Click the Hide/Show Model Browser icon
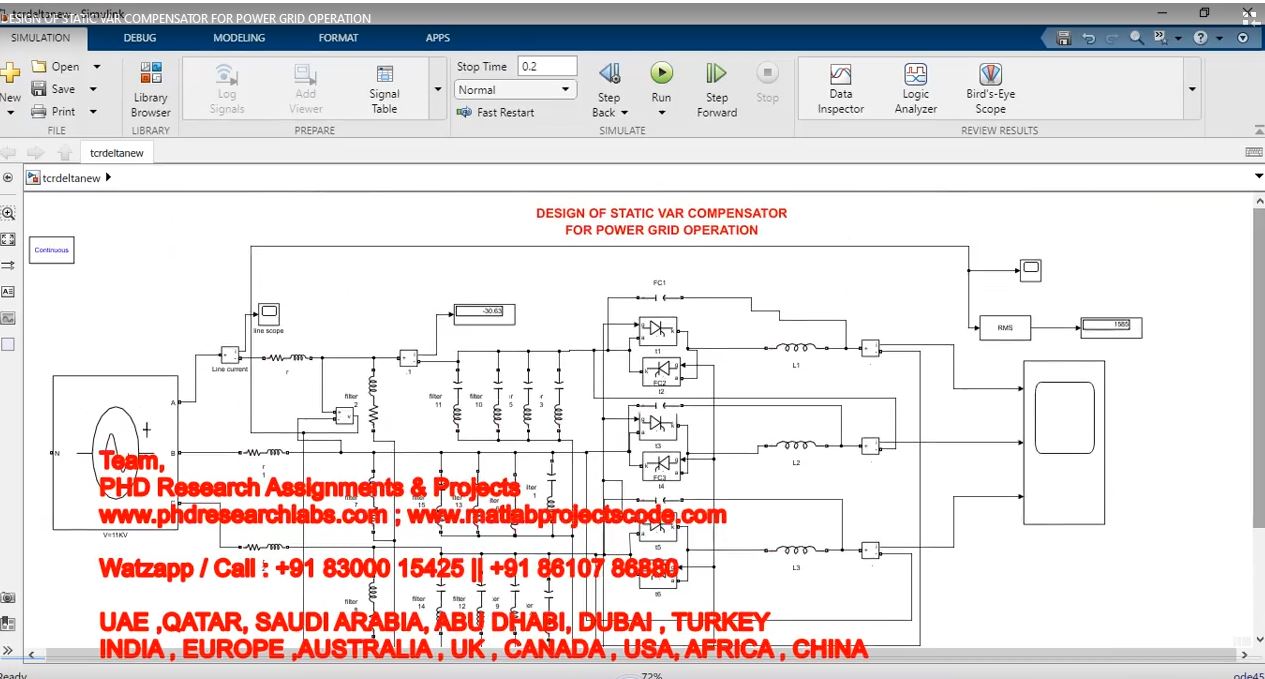 (8, 650)
